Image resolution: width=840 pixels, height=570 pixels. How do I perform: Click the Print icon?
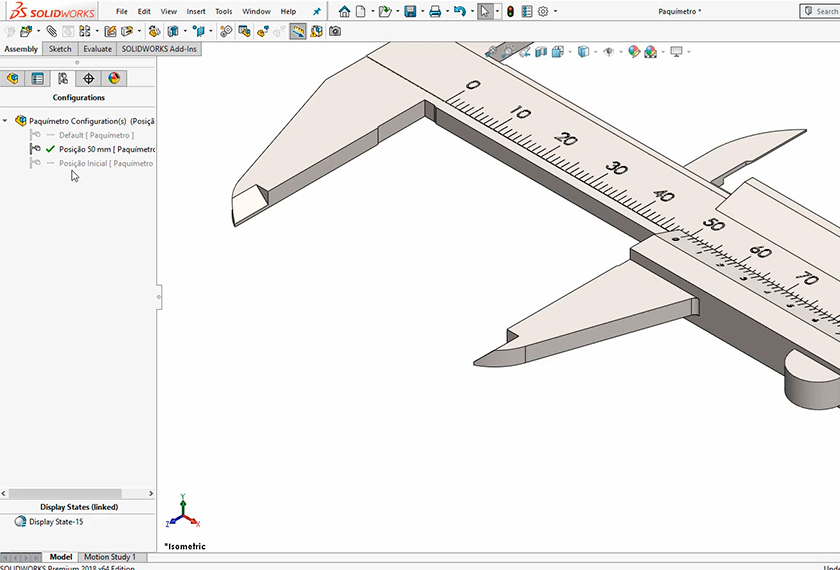coord(435,11)
